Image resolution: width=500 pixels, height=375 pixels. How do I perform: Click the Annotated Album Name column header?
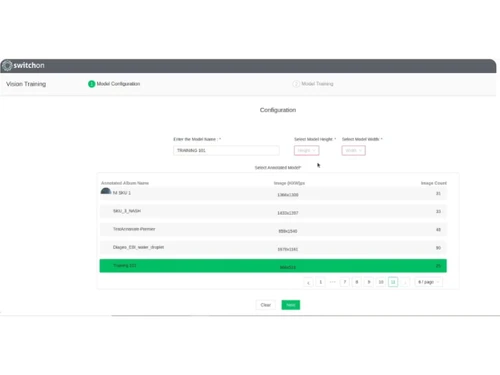(x=125, y=183)
